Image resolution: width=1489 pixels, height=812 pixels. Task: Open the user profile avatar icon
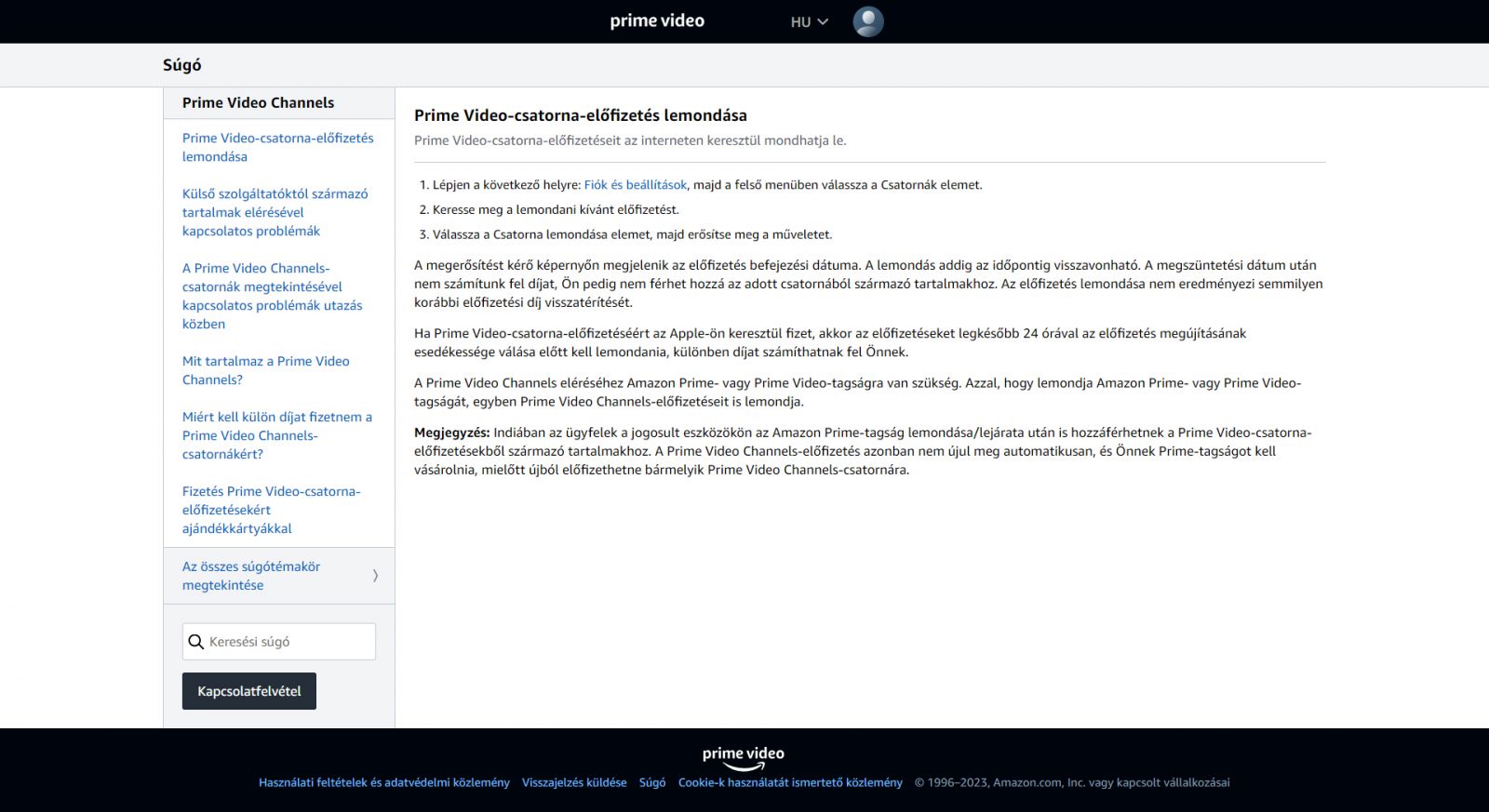click(867, 21)
